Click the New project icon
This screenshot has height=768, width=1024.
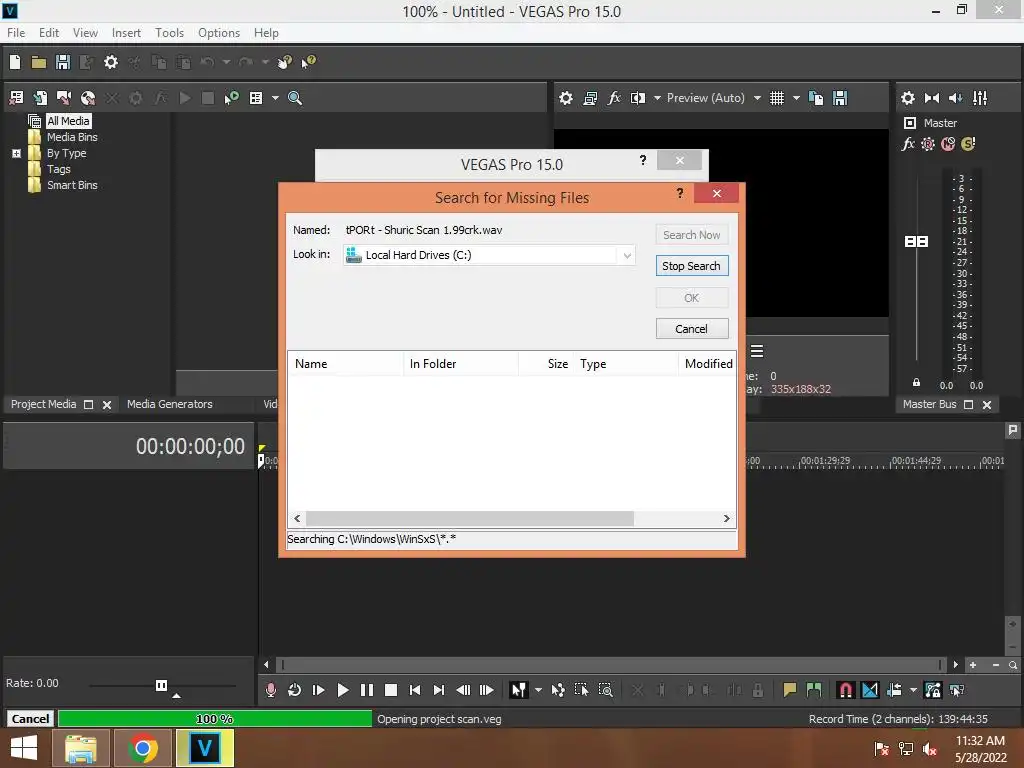pos(15,62)
